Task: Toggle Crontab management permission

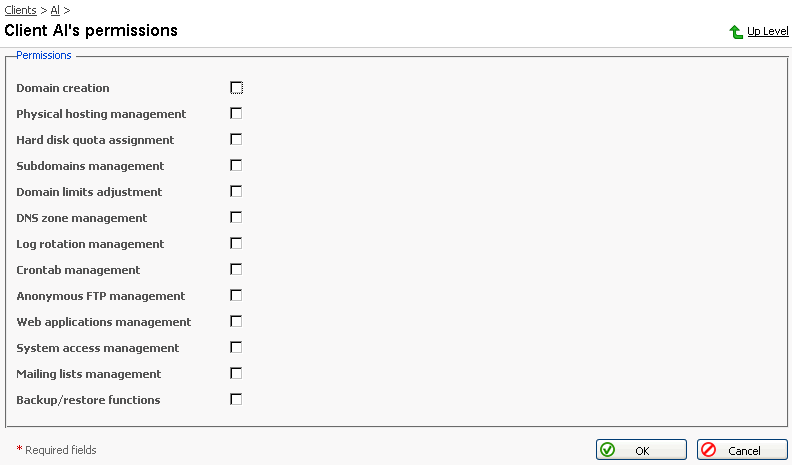Action: coord(237,270)
